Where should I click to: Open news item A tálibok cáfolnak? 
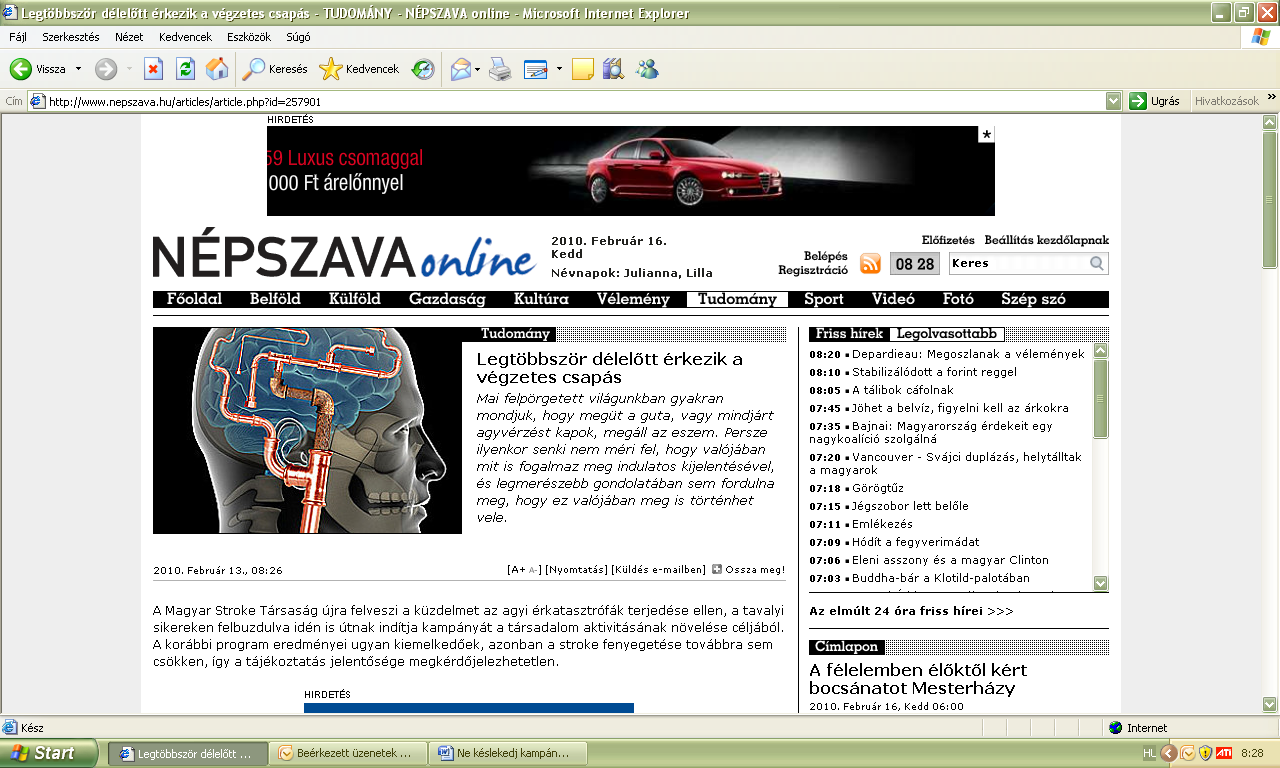click(903, 390)
